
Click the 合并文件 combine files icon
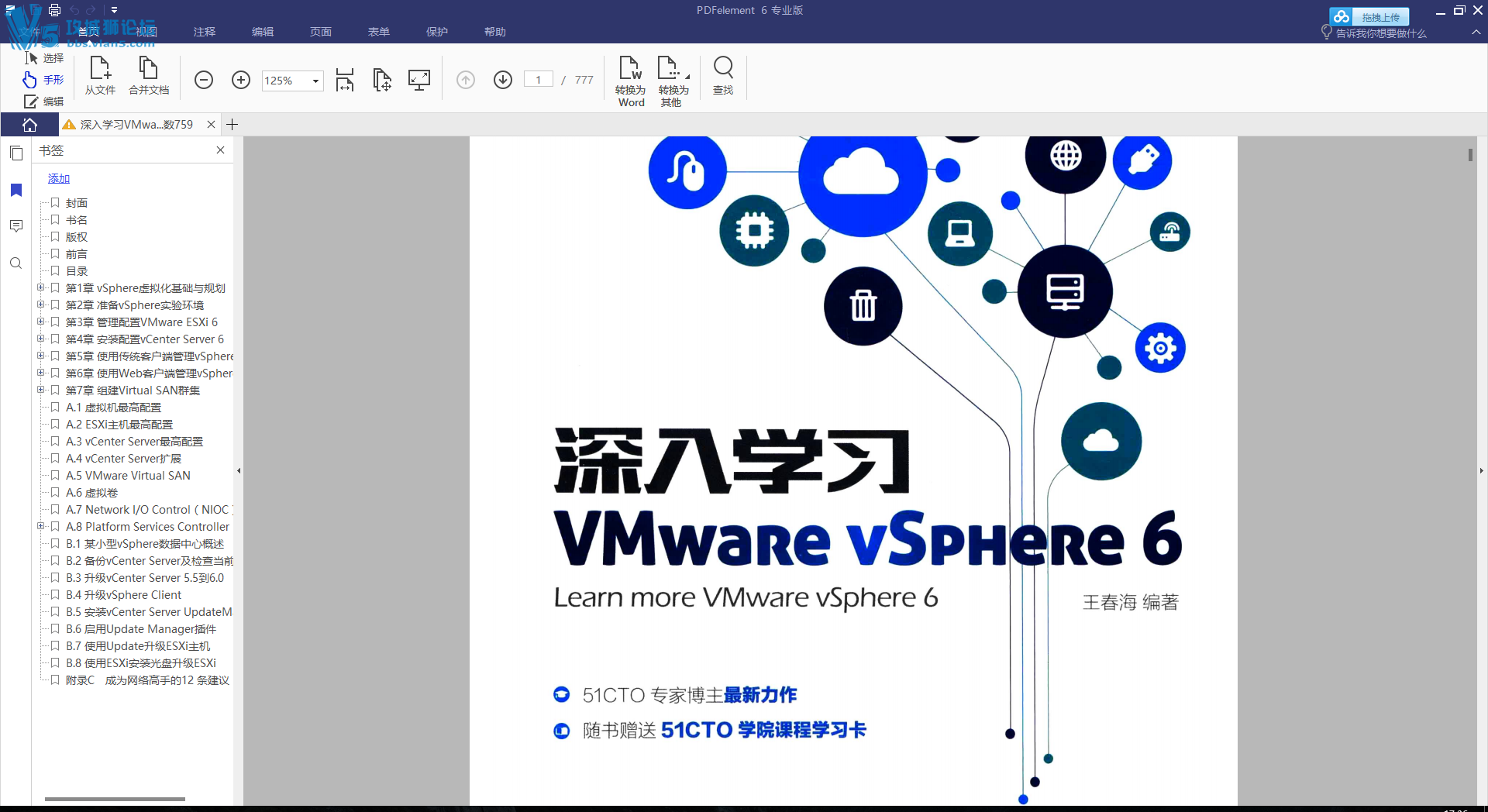(149, 76)
